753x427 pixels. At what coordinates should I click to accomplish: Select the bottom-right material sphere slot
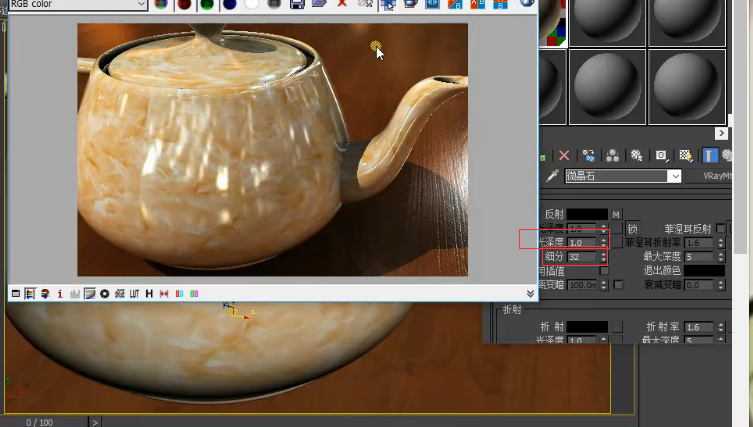[686, 85]
